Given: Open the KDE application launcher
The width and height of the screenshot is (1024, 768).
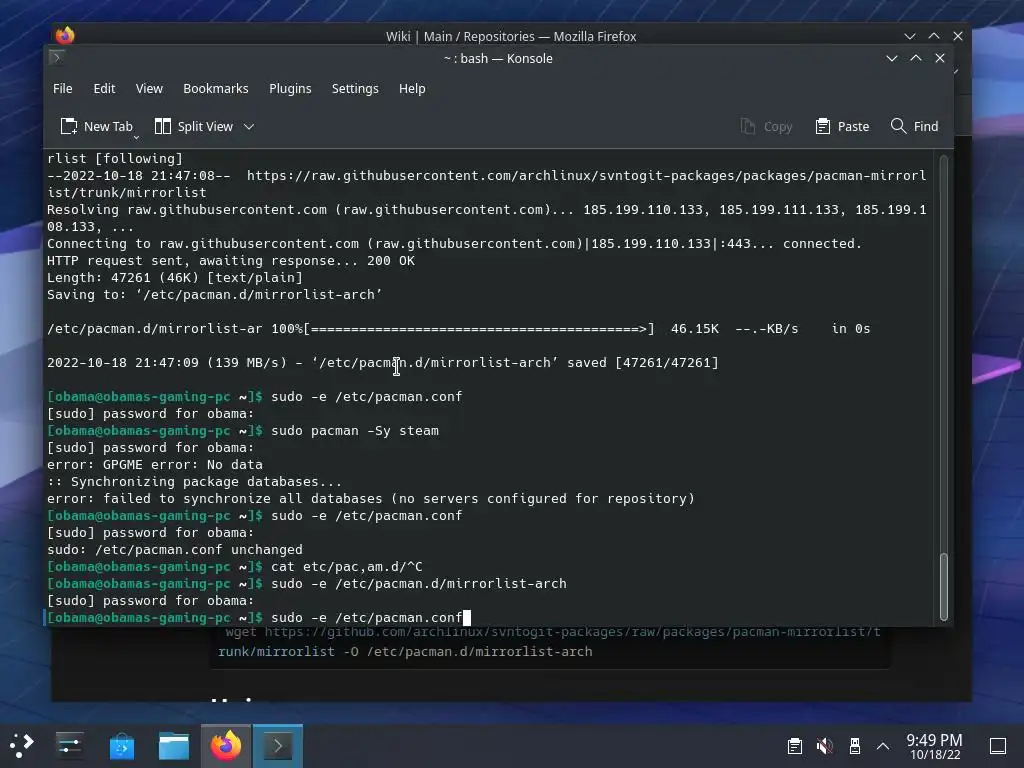Looking at the screenshot, I should click(x=22, y=745).
